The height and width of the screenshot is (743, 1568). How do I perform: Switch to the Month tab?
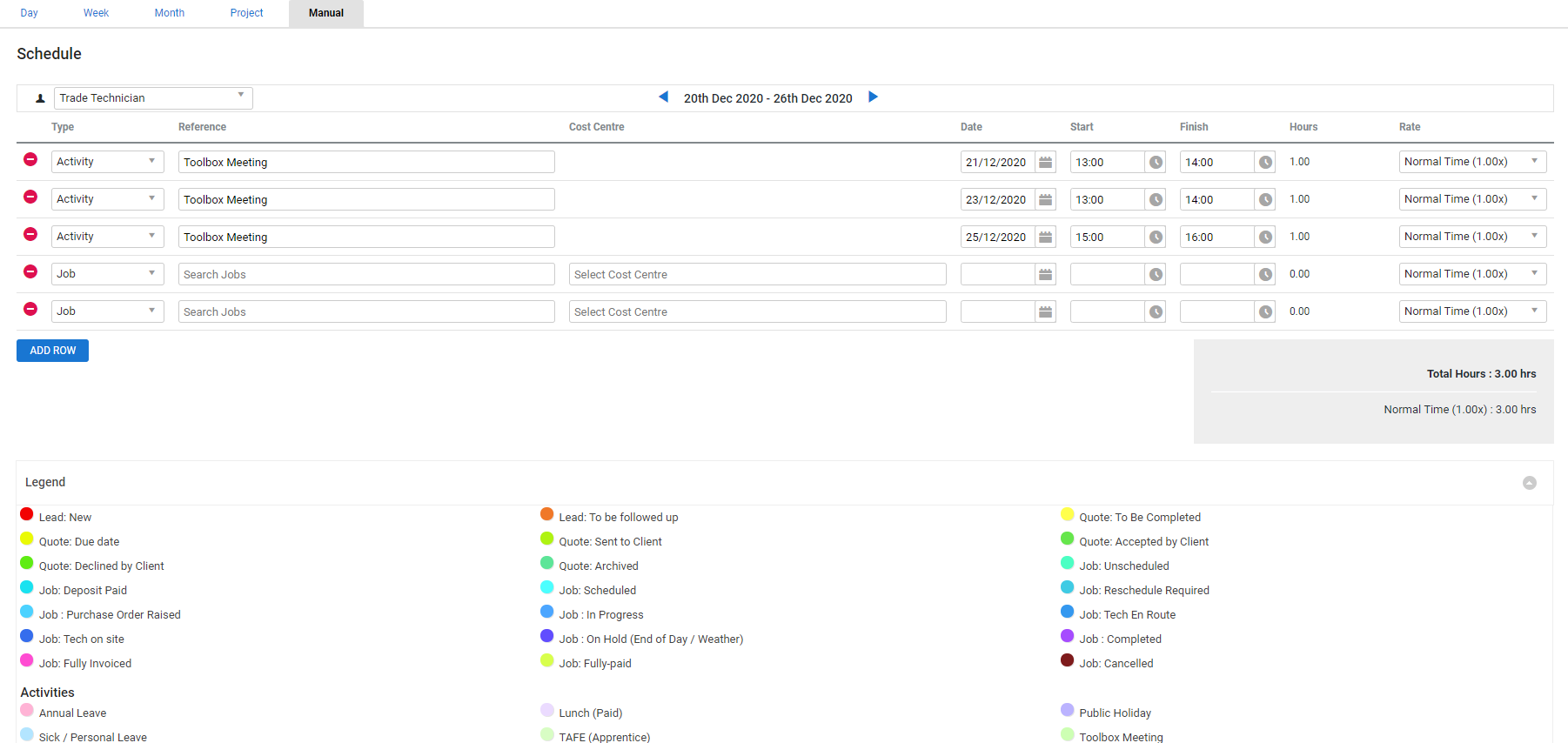coord(170,13)
